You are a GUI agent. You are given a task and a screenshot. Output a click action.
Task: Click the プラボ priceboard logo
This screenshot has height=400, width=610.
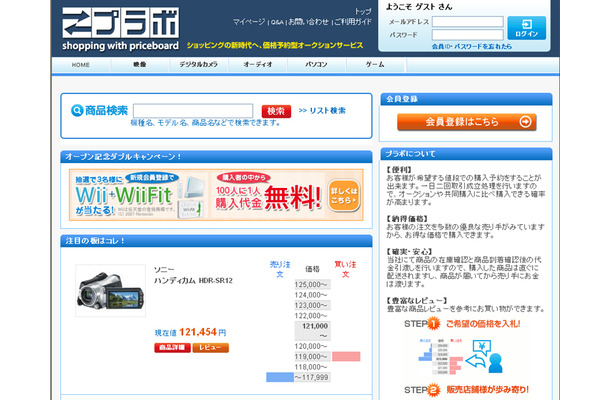click(121, 29)
